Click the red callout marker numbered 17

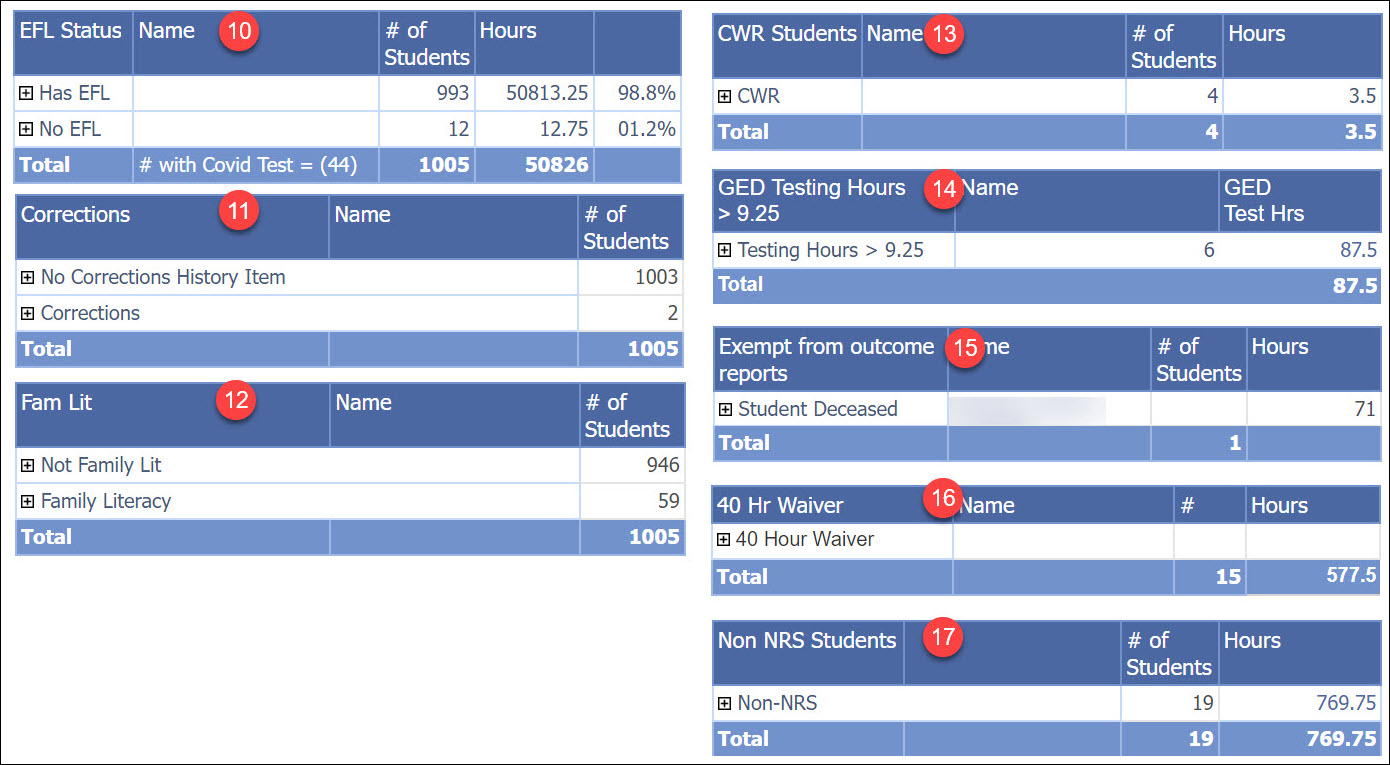[941, 637]
